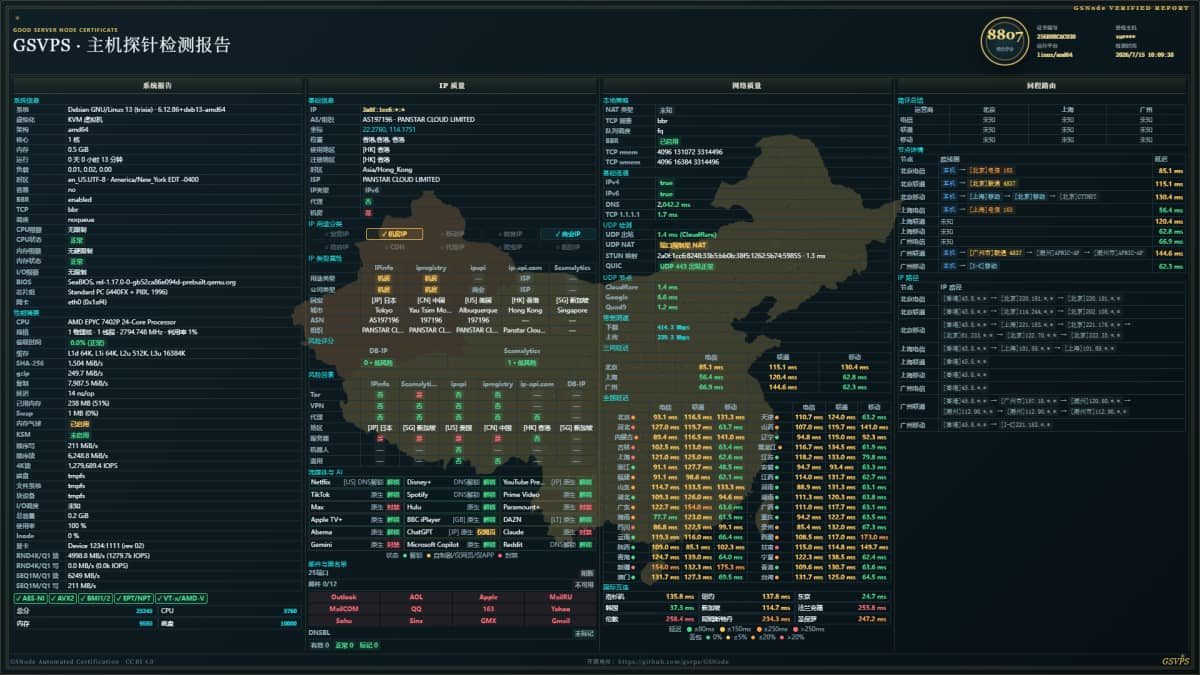
Task: Click the Netflix streaming unlock row
Action: click(354, 481)
